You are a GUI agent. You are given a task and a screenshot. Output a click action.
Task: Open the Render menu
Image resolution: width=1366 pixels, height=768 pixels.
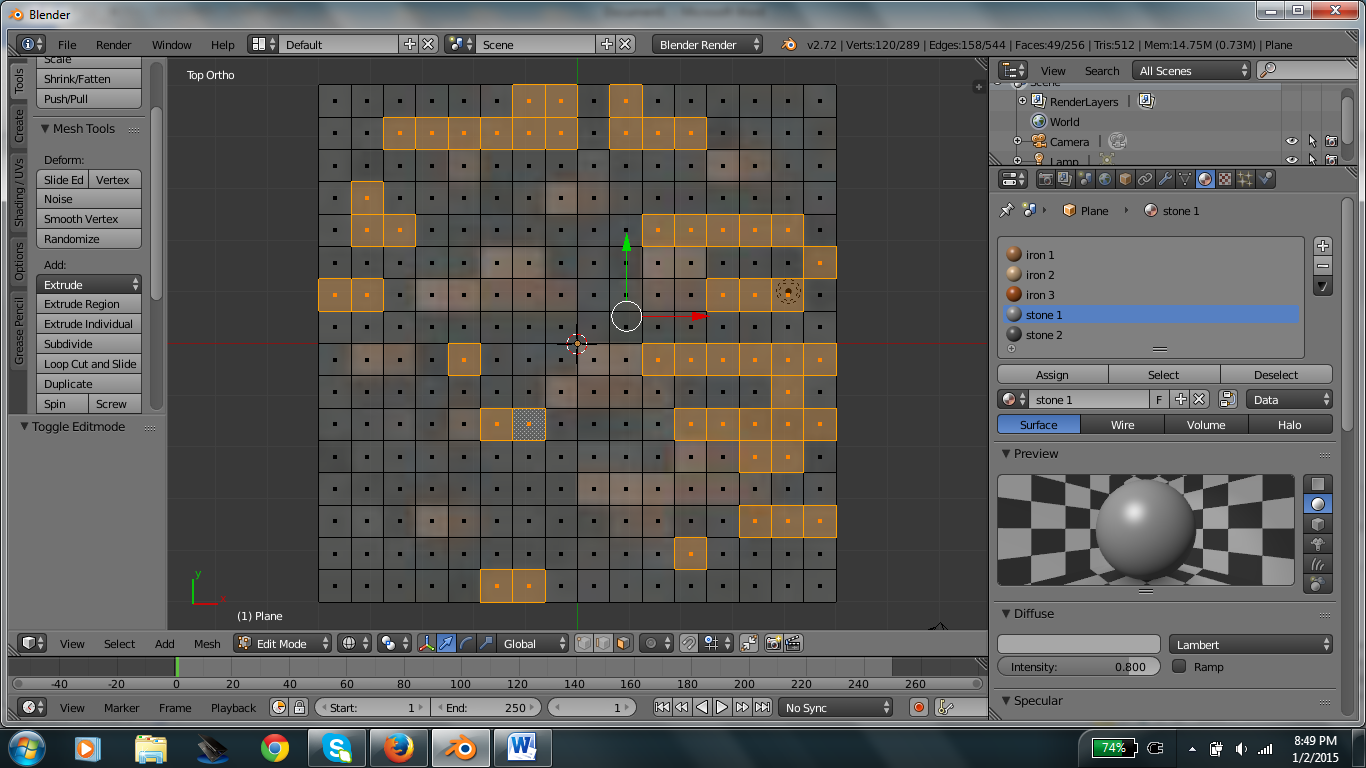click(113, 44)
